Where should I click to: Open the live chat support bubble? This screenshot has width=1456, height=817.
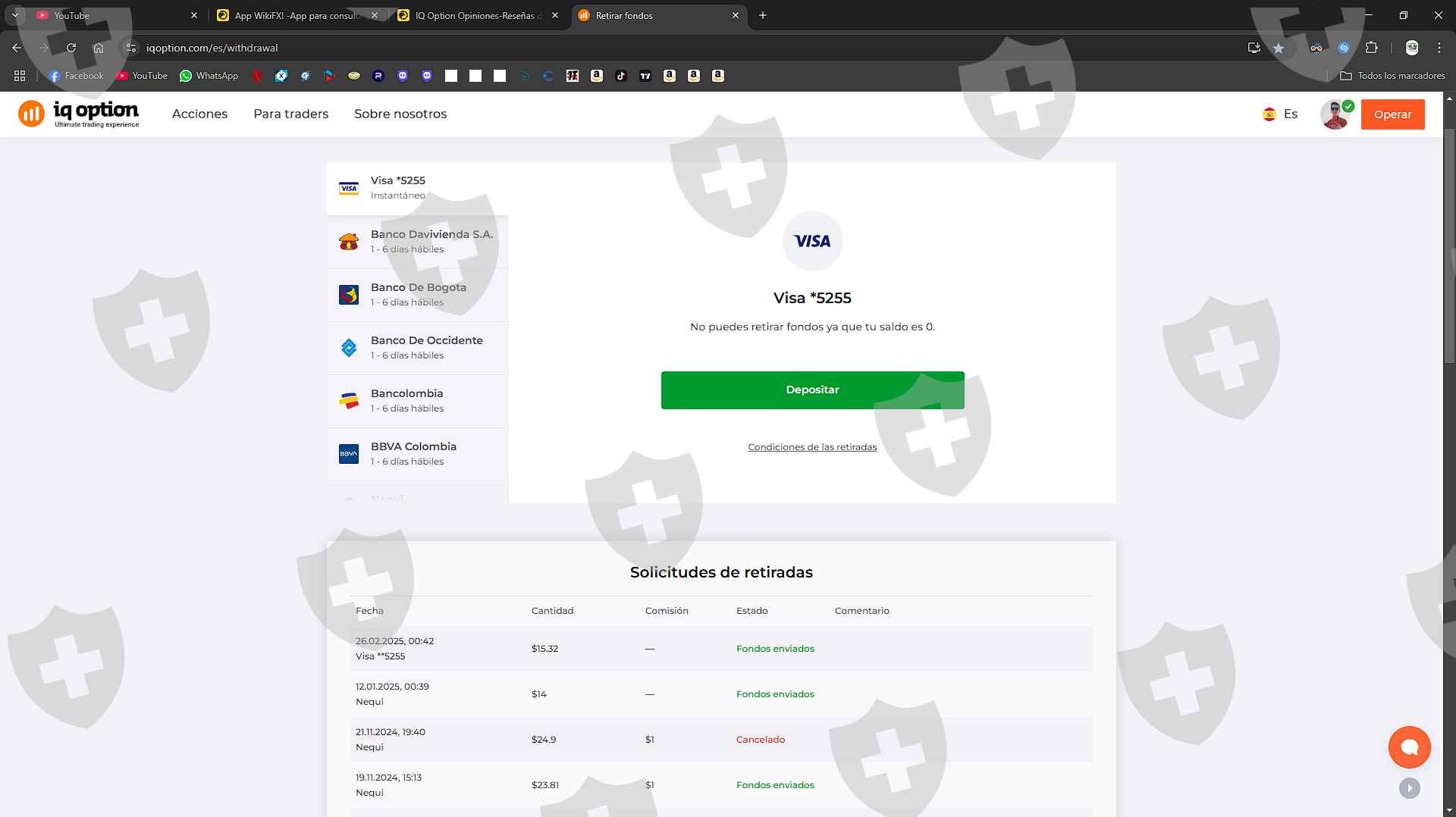click(1410, 747)
